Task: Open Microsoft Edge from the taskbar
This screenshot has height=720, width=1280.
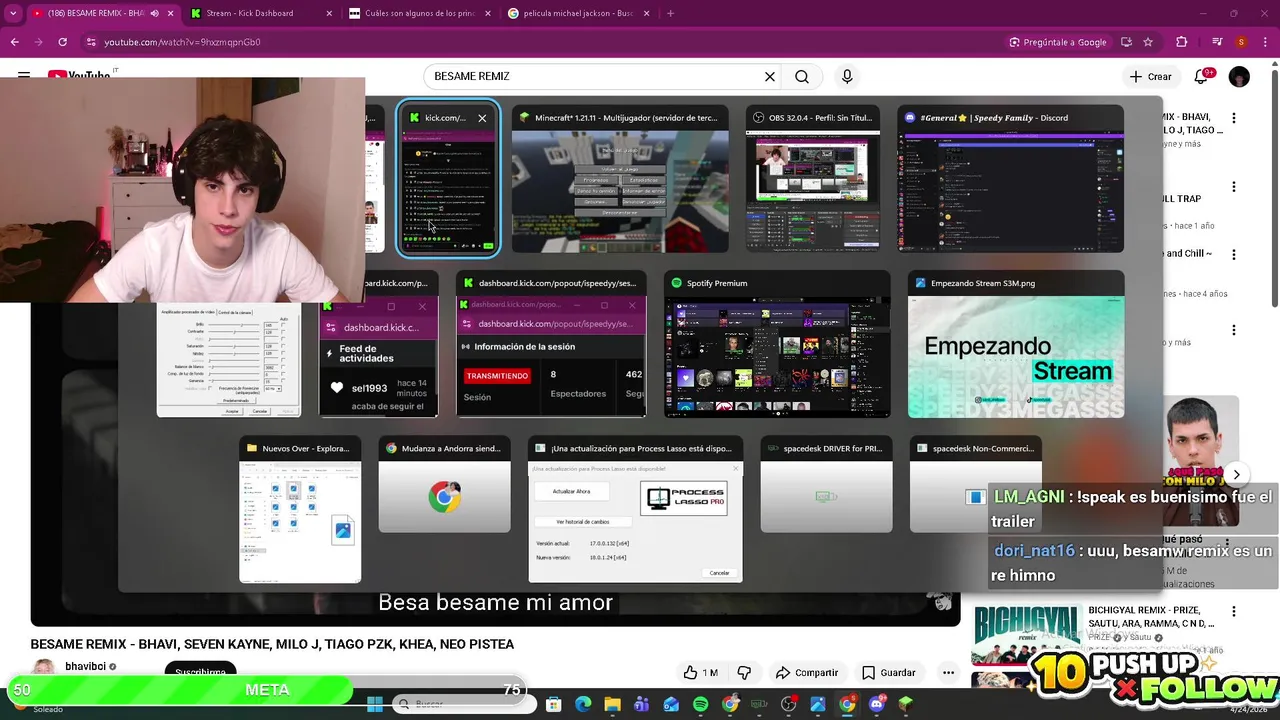Action: click(x=583, y=705)
